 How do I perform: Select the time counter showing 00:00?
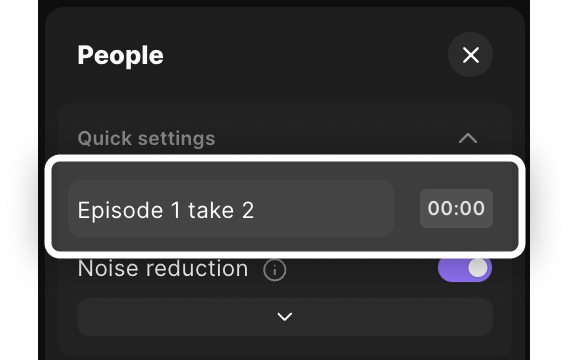coord(456,208)
